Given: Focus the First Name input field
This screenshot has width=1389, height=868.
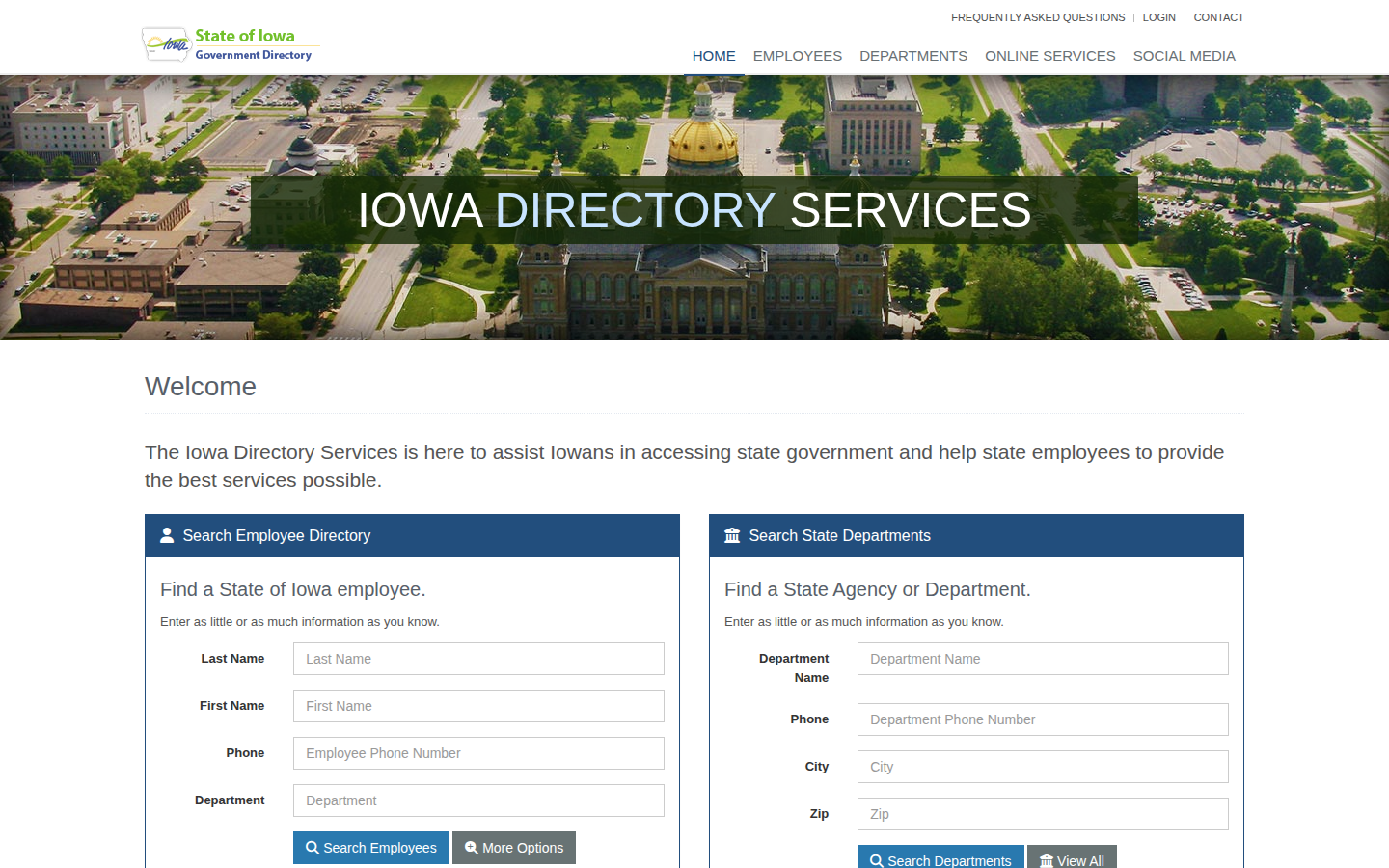Looking at the screenshot, I should click(478, 706).
